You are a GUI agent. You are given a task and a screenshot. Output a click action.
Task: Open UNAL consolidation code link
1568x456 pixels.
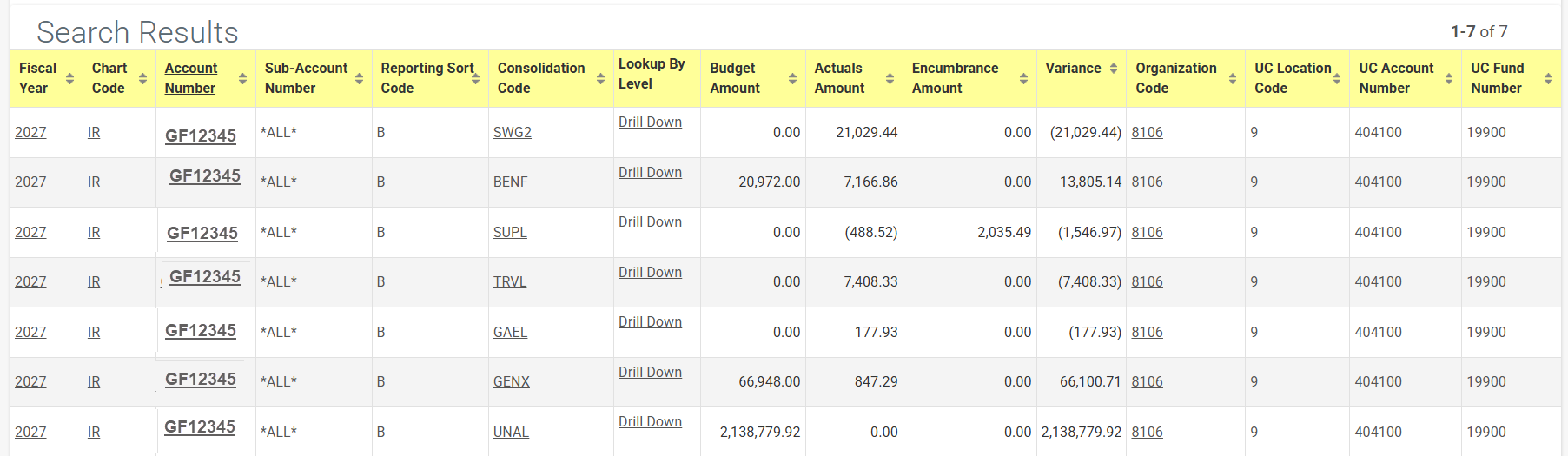coord(511,432)
